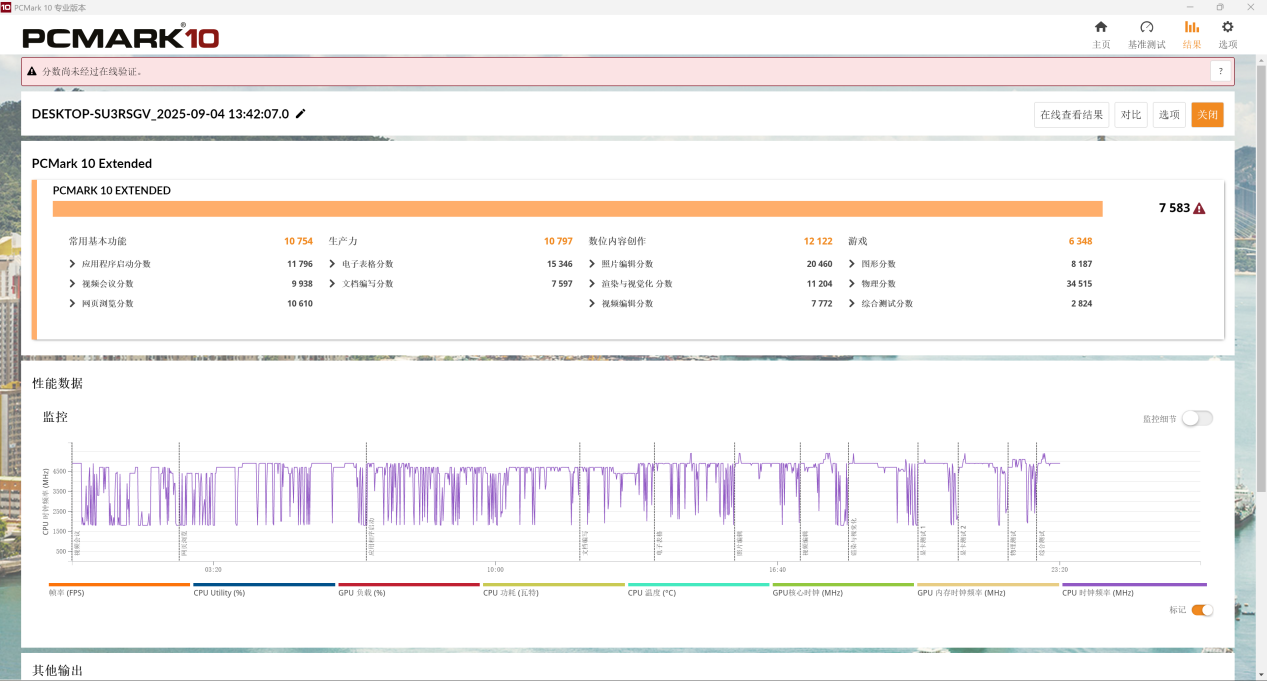Click the 监控 chart heading
Screen dimensions: 1267x681
click(55, 416)
